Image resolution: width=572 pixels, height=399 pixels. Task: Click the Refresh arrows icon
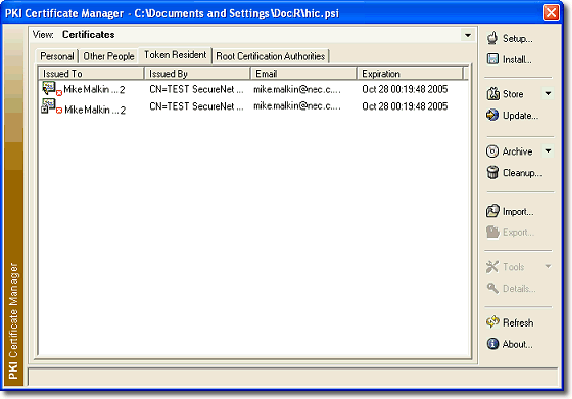(x=492, y=322)
